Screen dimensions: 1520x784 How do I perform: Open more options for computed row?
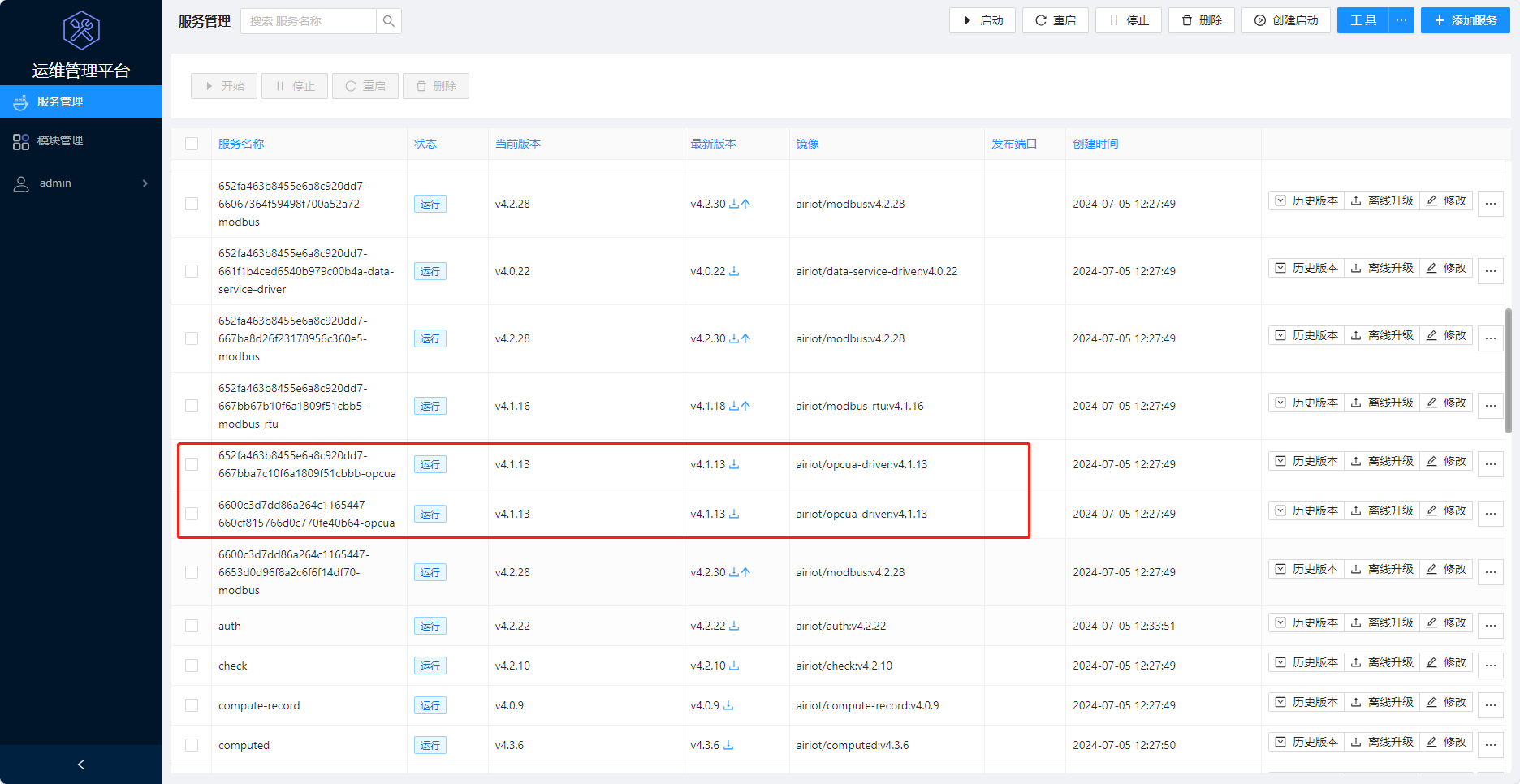(1491, 745)
